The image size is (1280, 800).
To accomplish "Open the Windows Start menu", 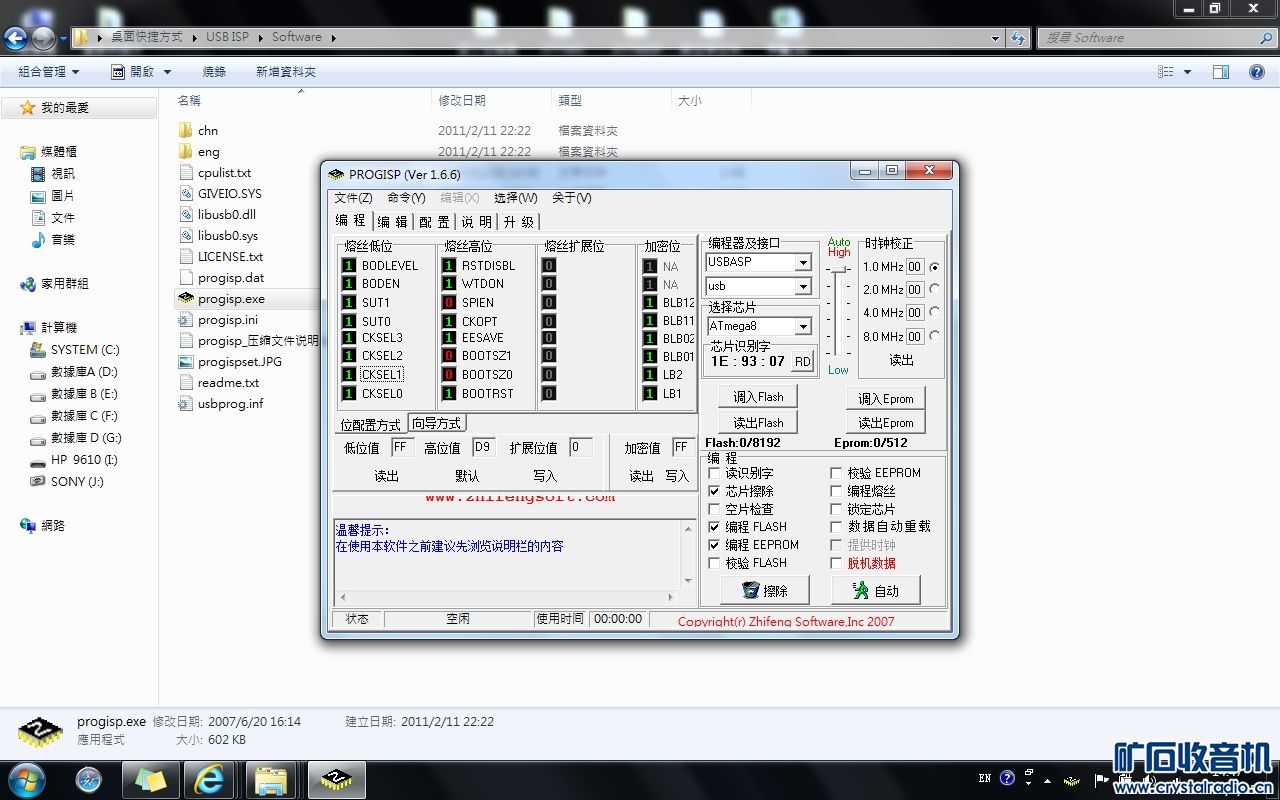I will 25,779.
